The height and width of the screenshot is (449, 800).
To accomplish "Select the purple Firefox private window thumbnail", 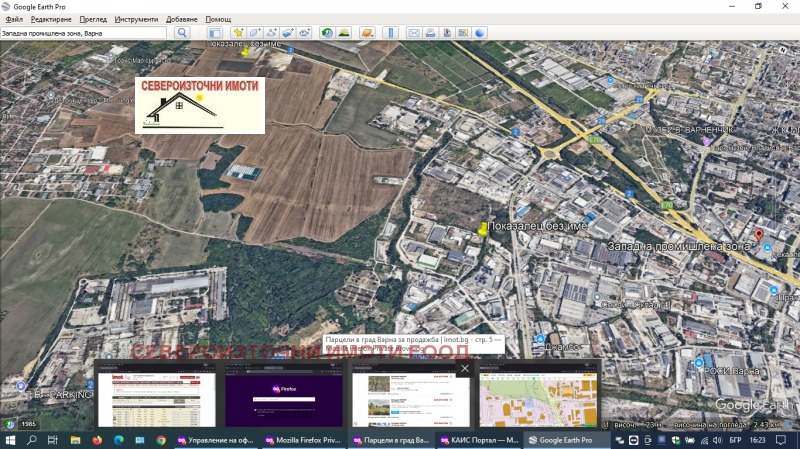I will pyautogui.click(x=284, y=400).
